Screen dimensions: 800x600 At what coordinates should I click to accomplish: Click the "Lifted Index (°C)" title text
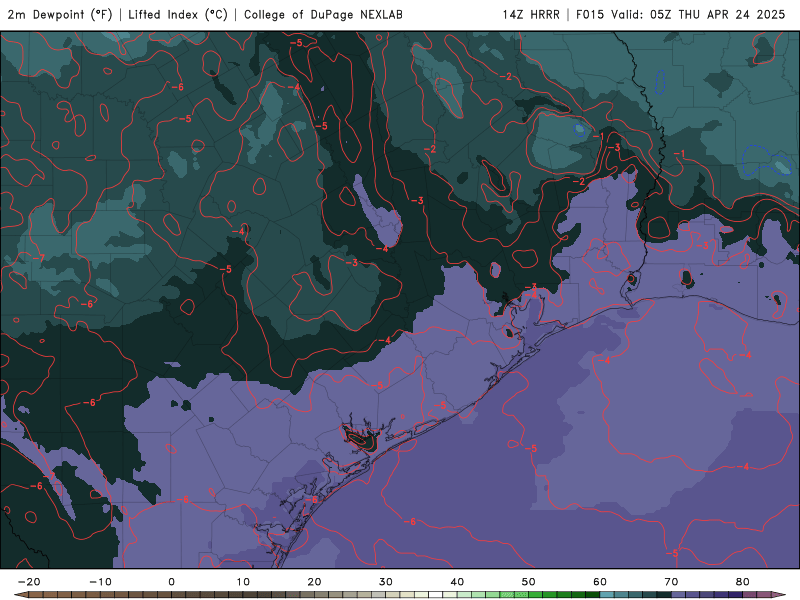pos(178,14)
